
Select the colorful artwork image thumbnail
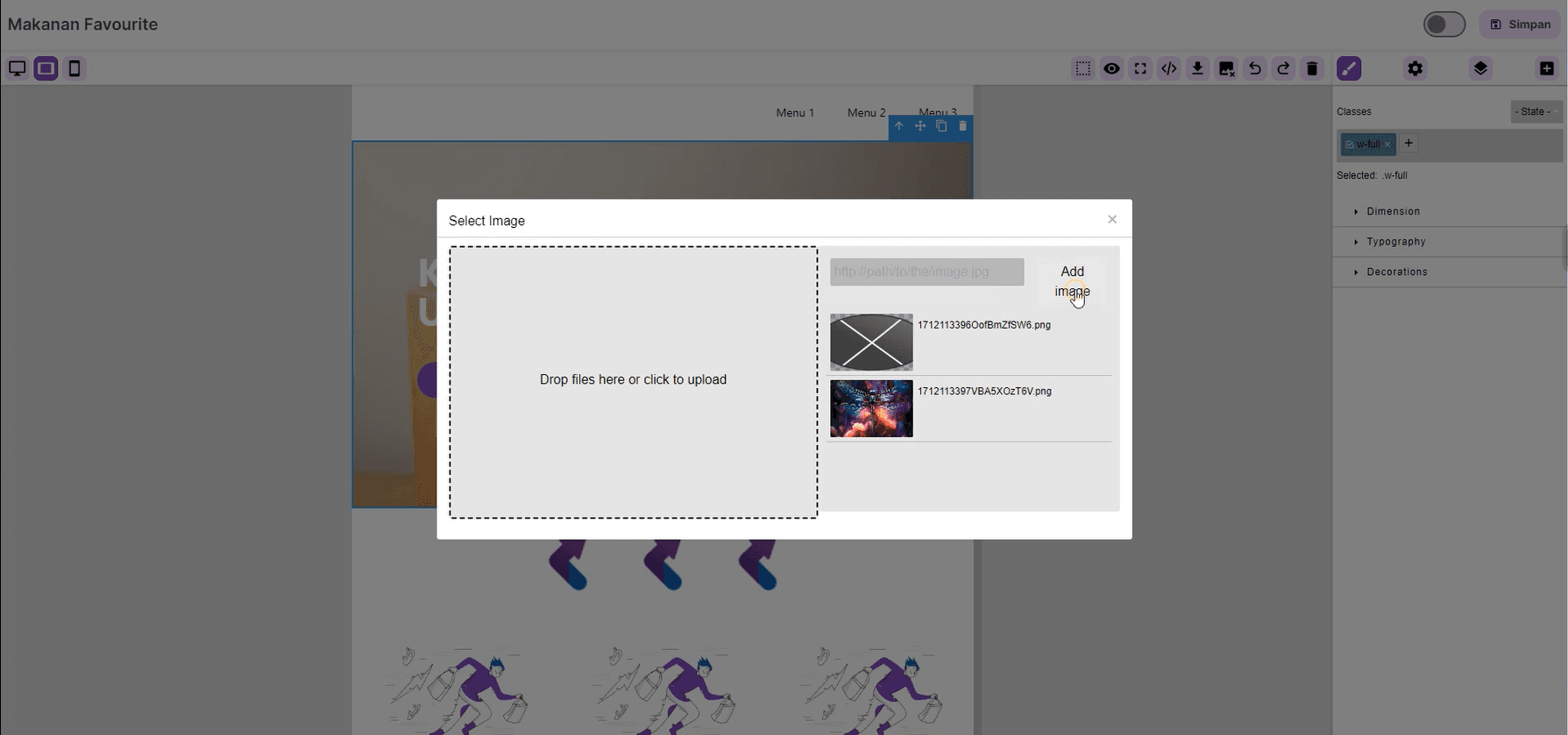pos(871,409)
